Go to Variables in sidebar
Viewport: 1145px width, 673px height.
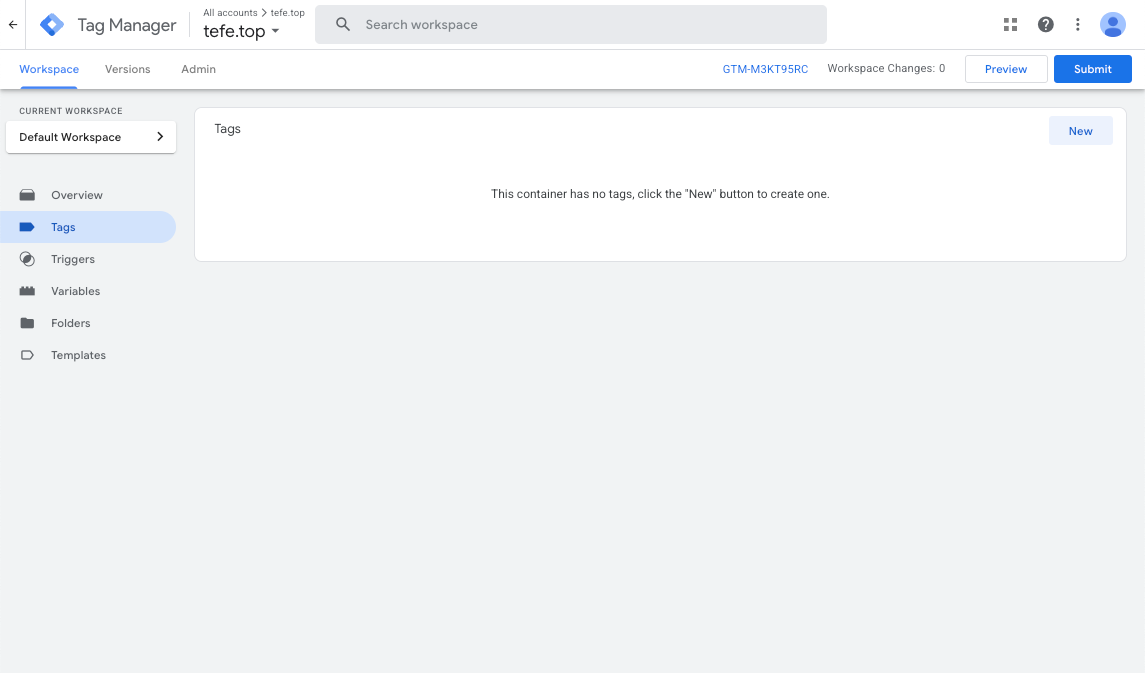coord(76,291)
